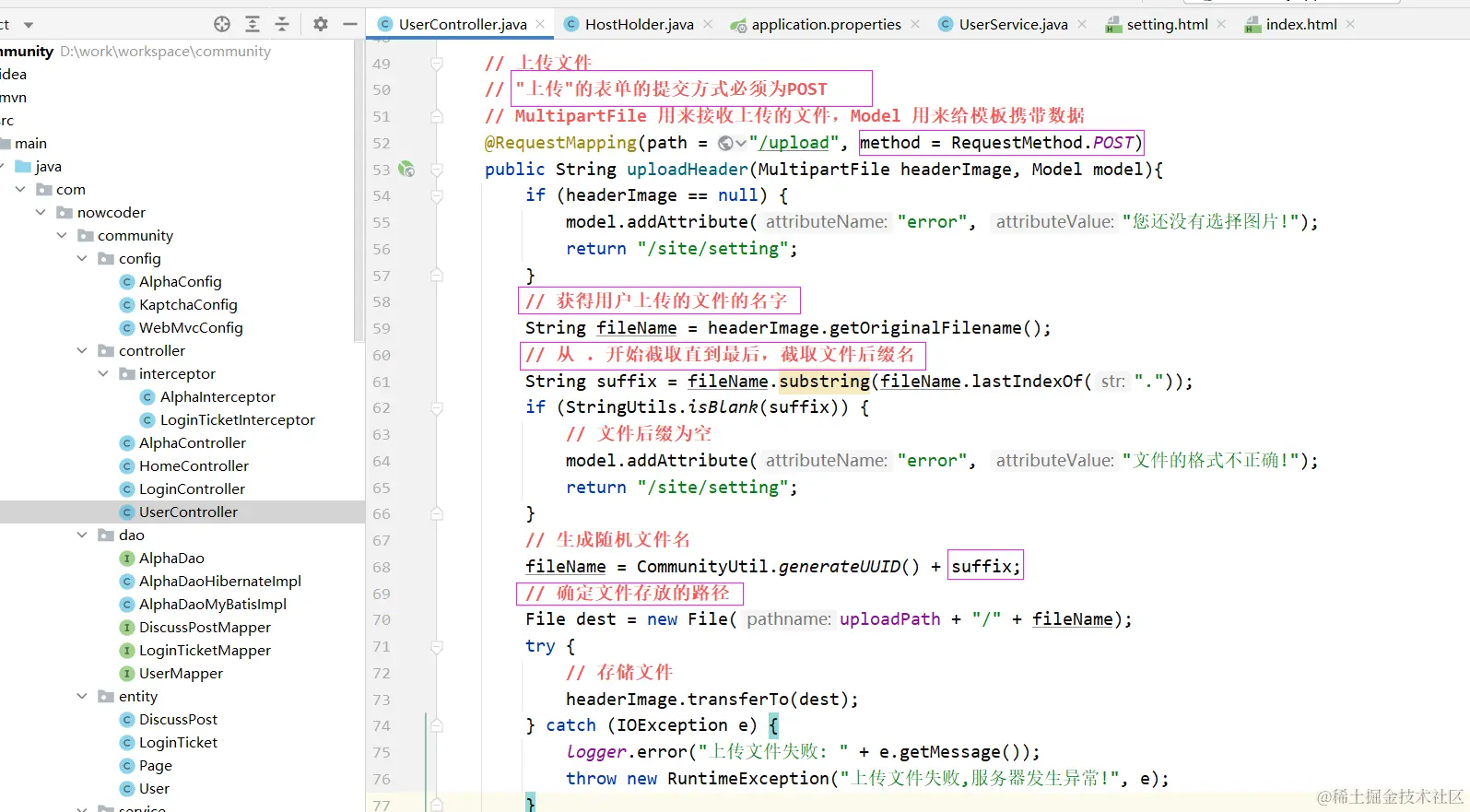Close the application.properties tab

click(x=915, y=24)
